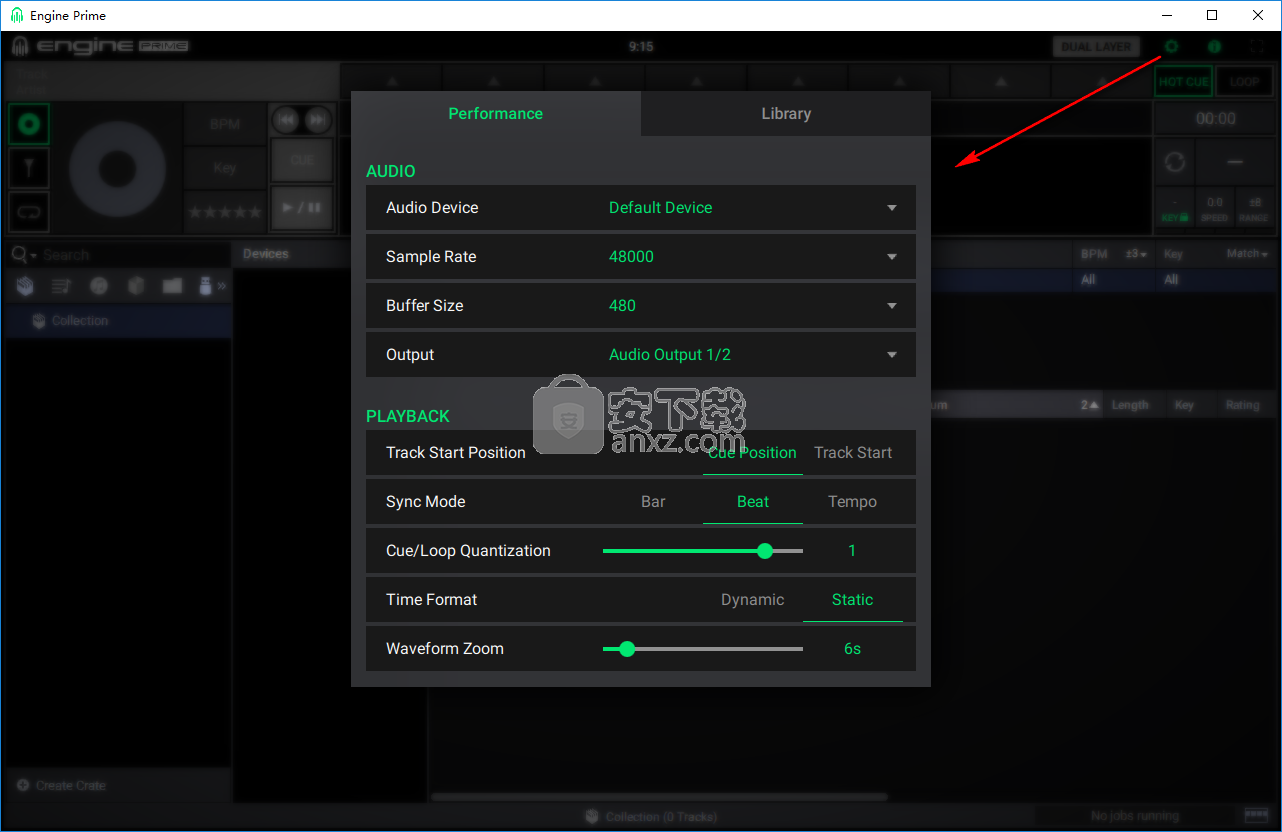The width and height of the screenshot is (1282, 832).
Task: Adjust the Waveform Zoom slider
Action: [703, 649]
